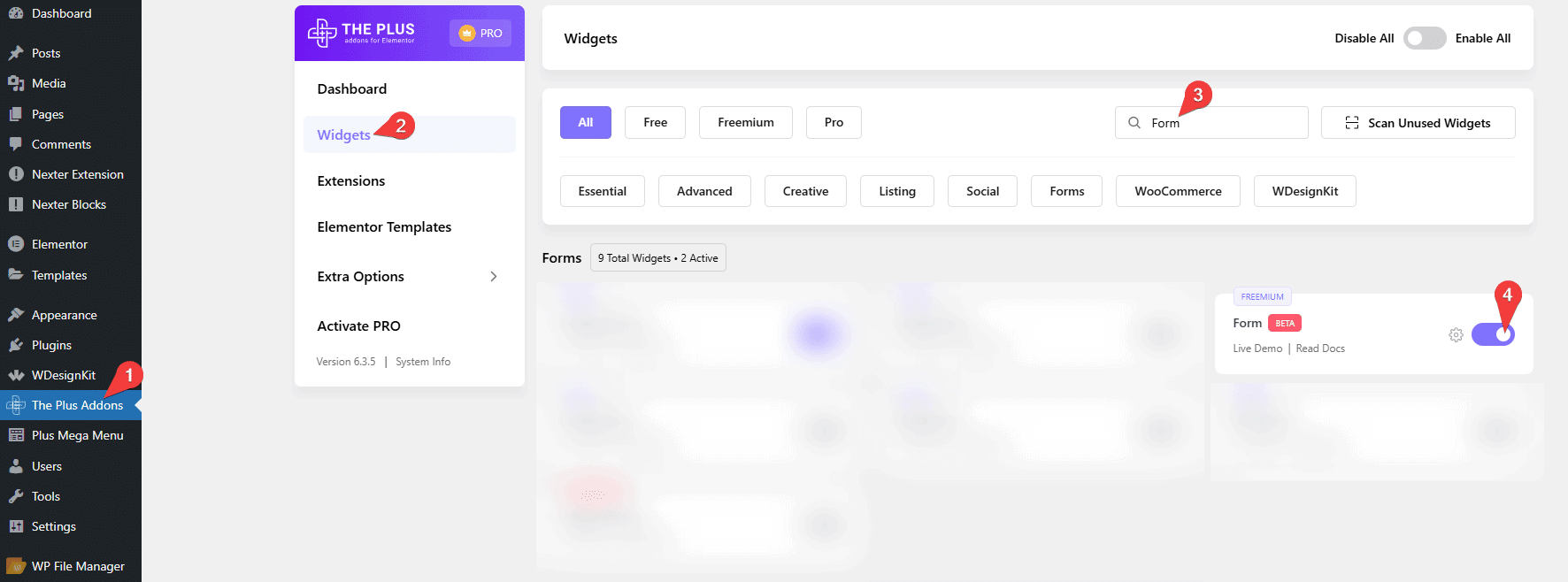The image size is (1568, 582).
Task: Toggle the Disable All / Enable All switch
Action: (x=1424, y=38)
